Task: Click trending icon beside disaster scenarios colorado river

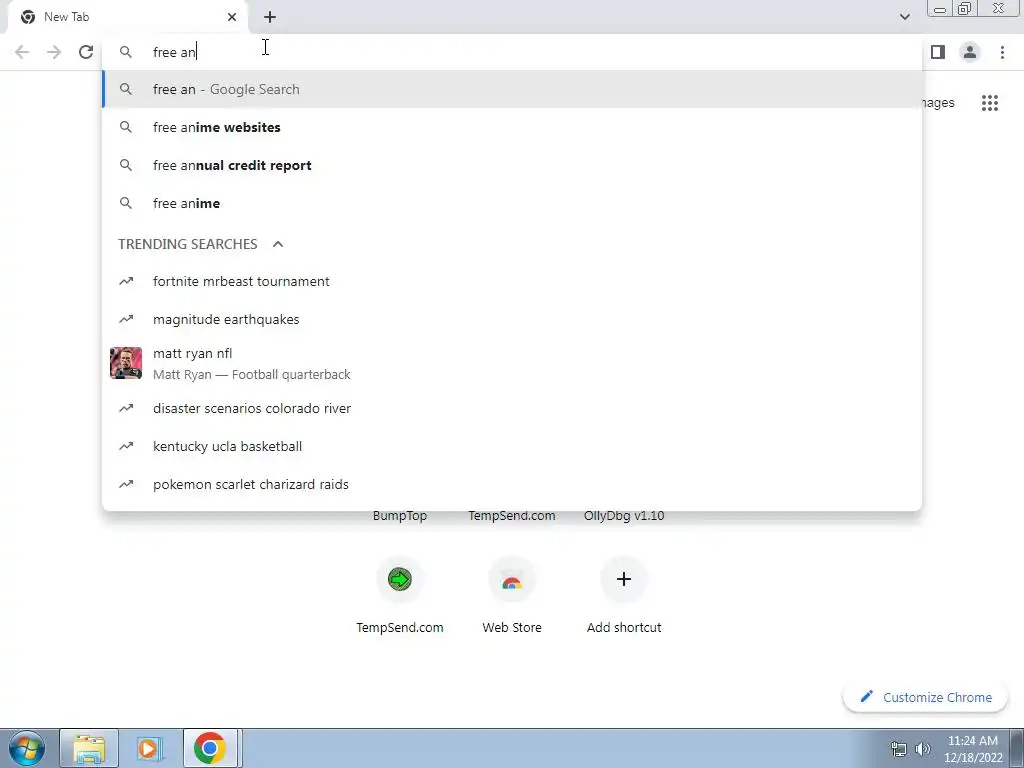Action: [x=126, y=408]
